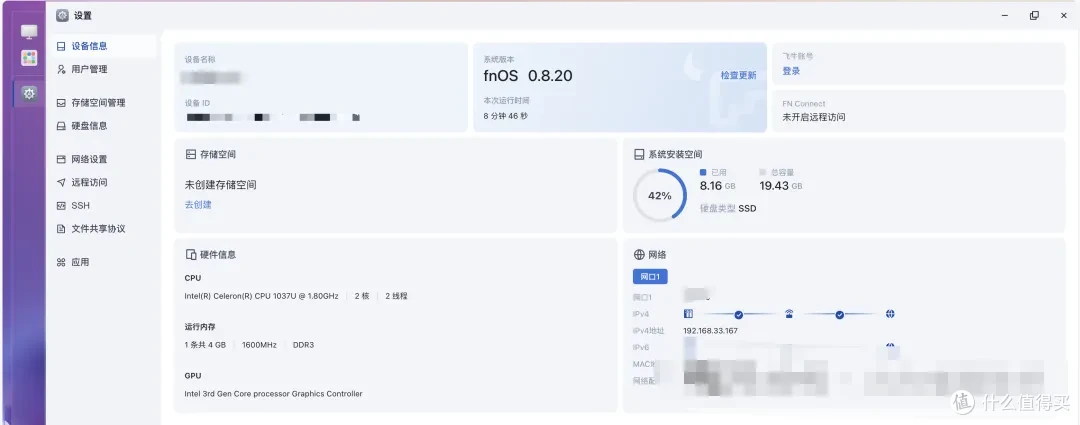The height and width of the screenshot is (425, 1080).
Task: Click the 检查更新 link
Action: click(738, 76)
